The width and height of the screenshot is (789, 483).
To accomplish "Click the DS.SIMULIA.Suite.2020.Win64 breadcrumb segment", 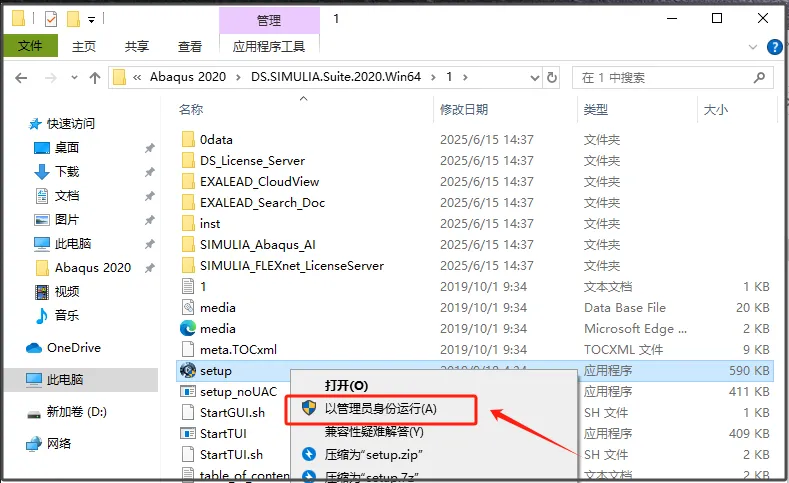I will pyautogui.click(x=336, y=77).
